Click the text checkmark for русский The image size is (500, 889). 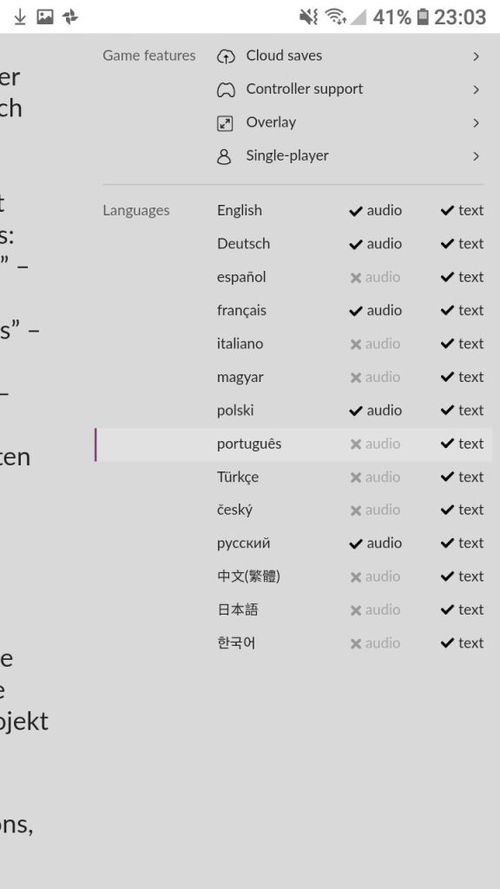tap(447, 544)
